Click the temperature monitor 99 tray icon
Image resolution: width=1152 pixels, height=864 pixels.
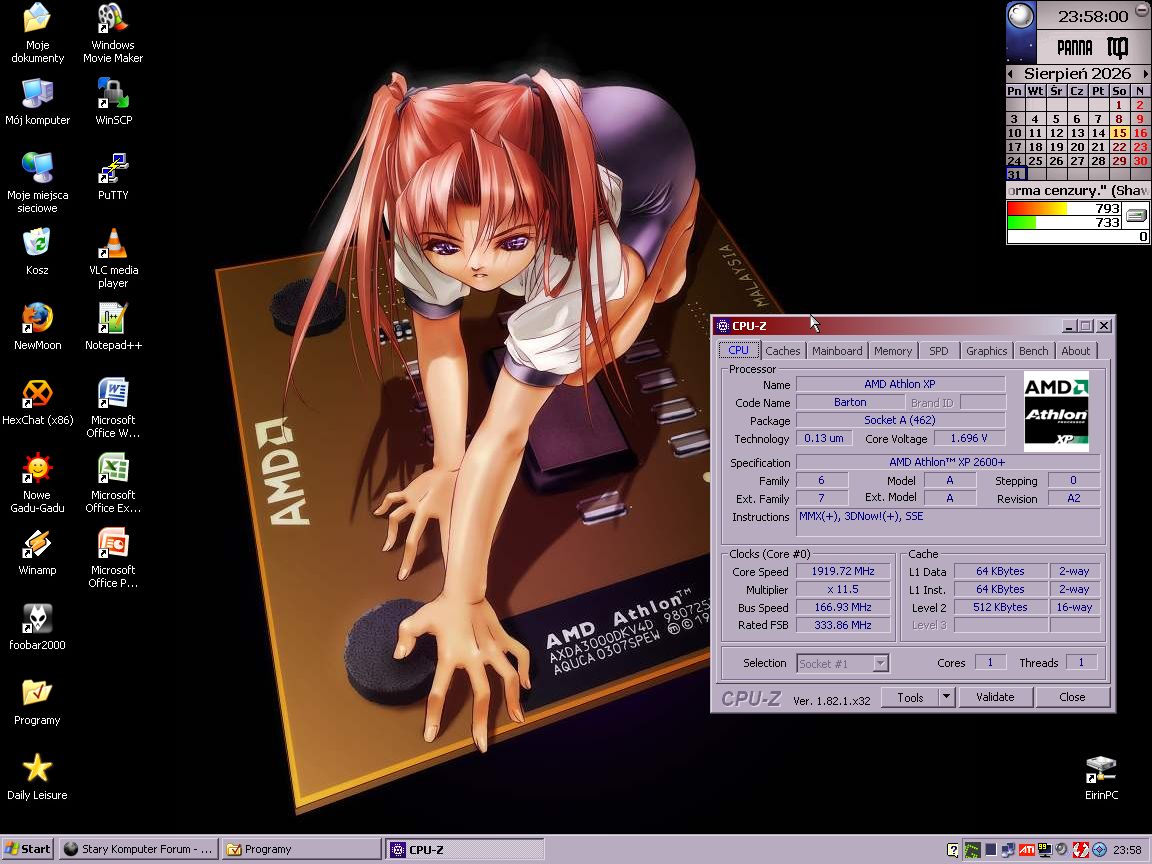pyautogui.click(x=1044, y=850)
